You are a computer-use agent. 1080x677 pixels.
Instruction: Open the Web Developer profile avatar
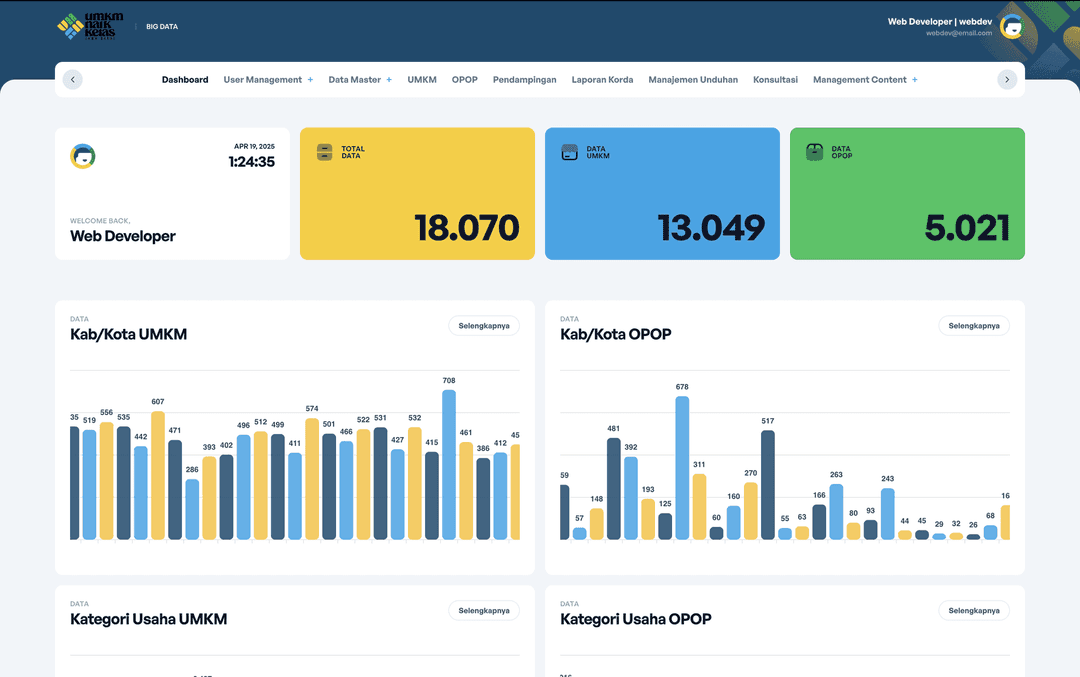pos(1010,26)
